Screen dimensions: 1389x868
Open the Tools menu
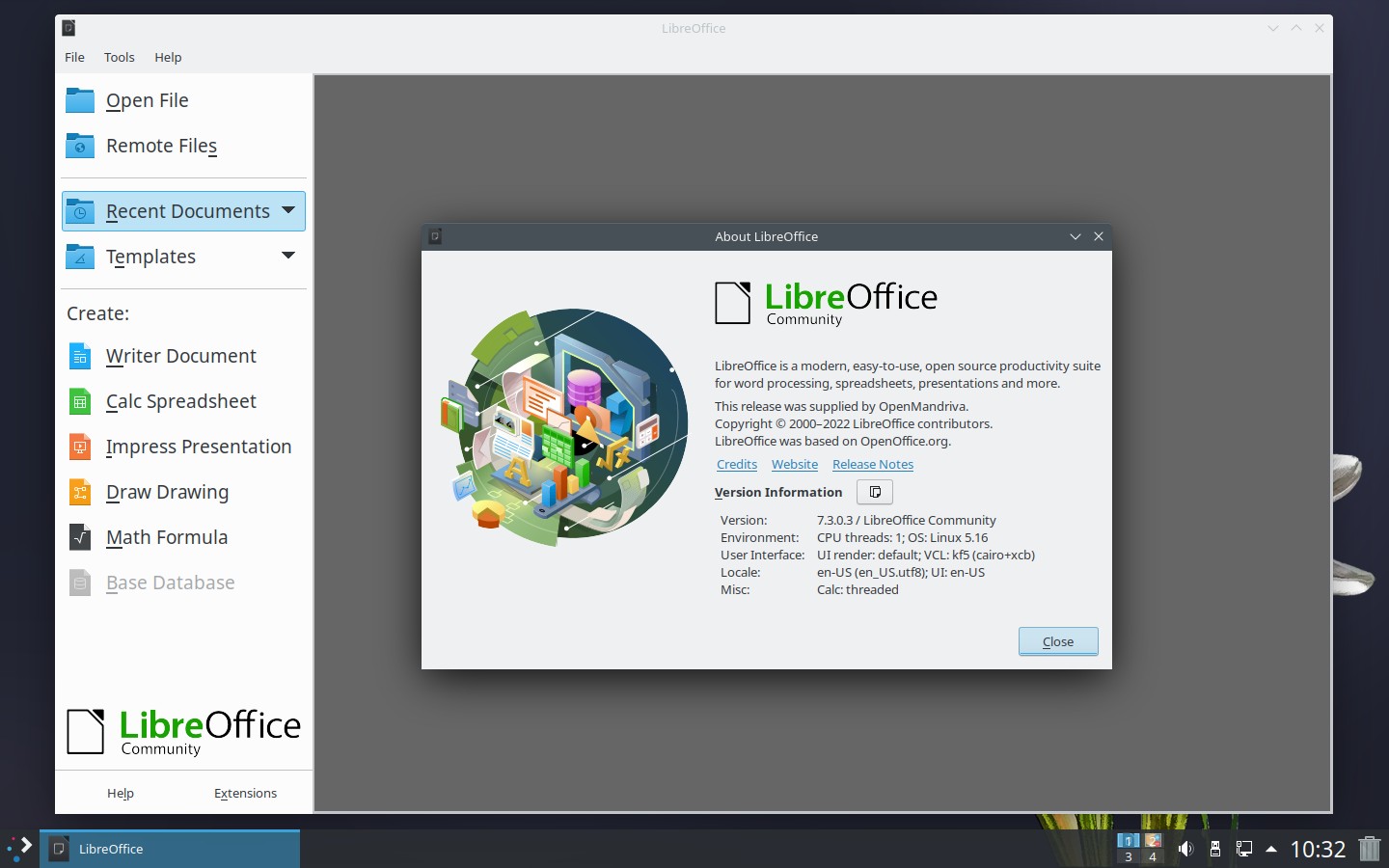(120, 57)
